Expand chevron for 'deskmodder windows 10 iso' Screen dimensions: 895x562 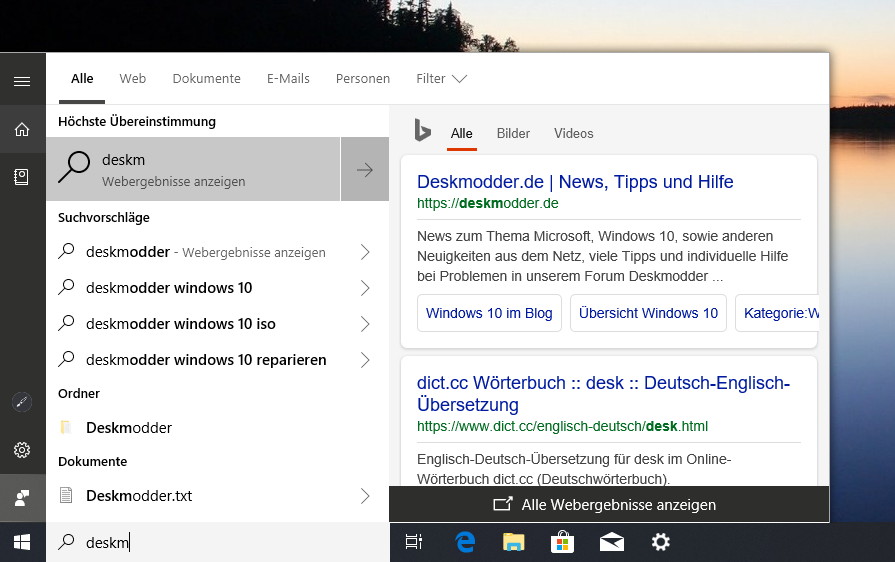pos(365,324)
